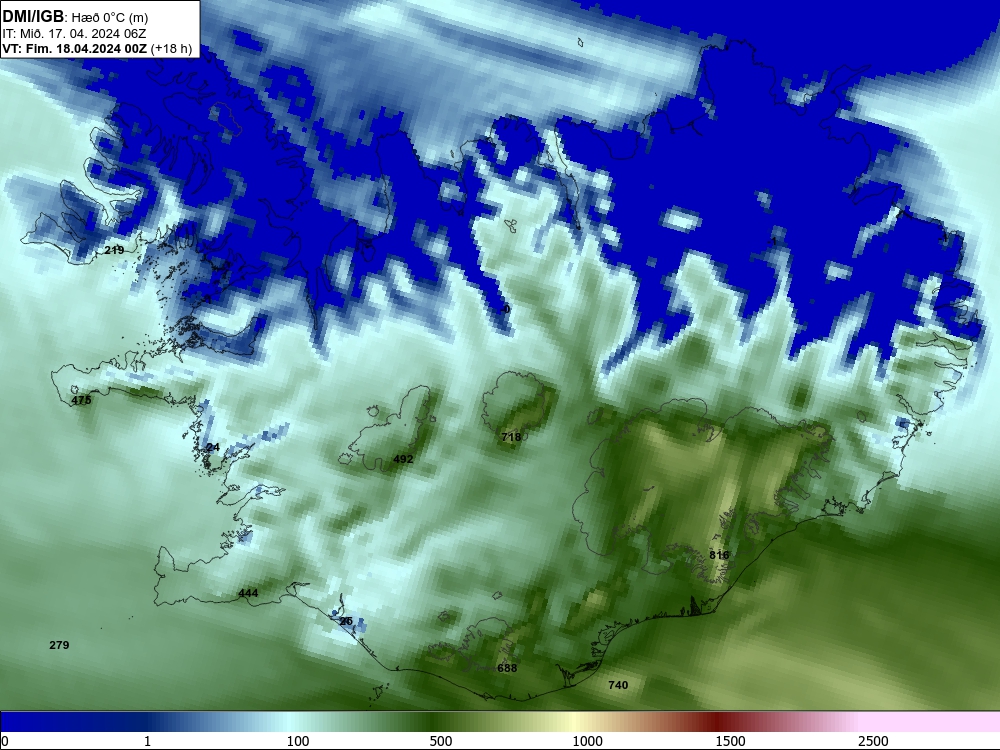Image resolution: width=1000 pixels, height=750 pixels.
Task: Click the map value 492
Action: pos(403,459)
